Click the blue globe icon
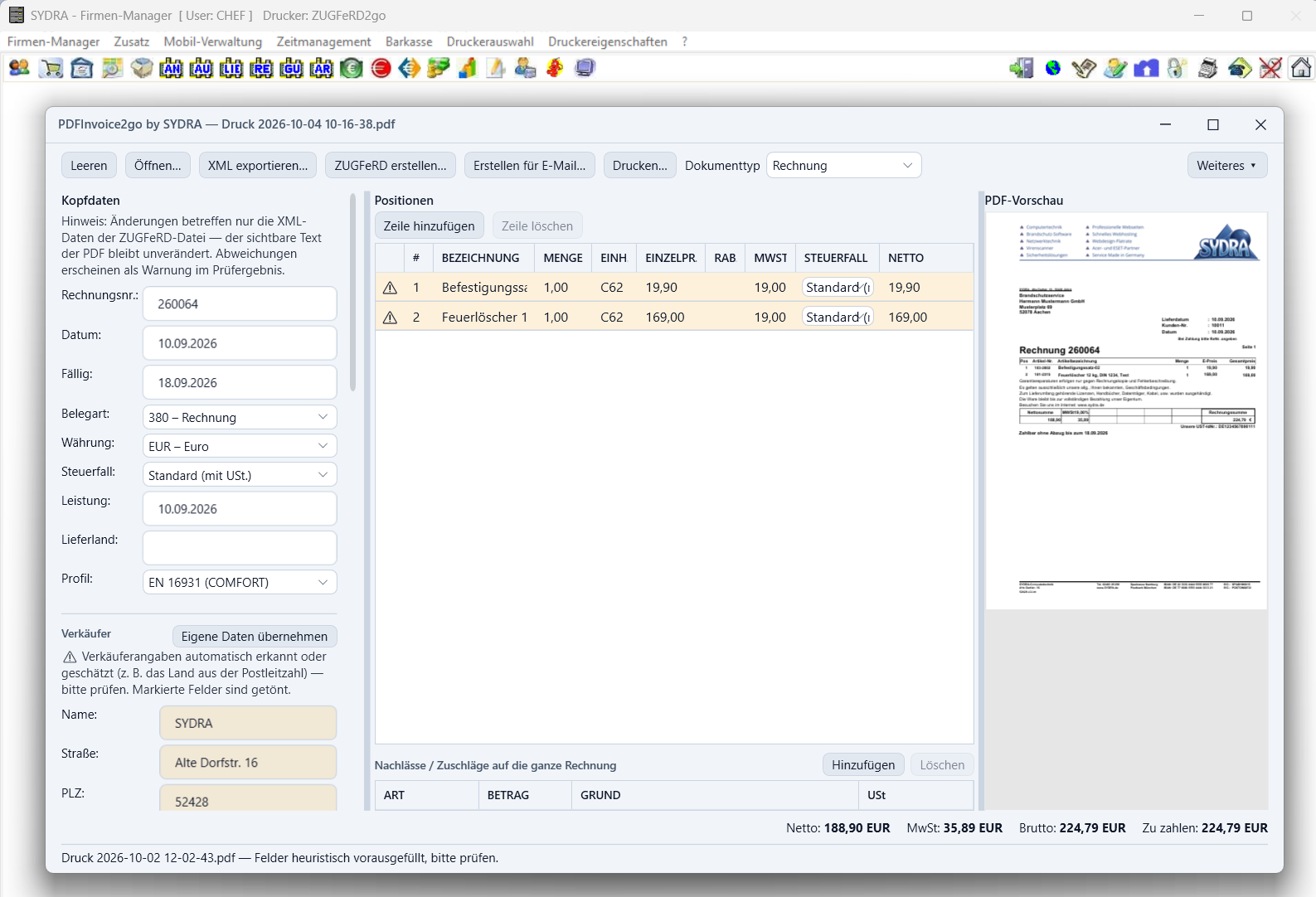Image resolution: width=1316 pixels, height=897 pixels. point(1053,68)
